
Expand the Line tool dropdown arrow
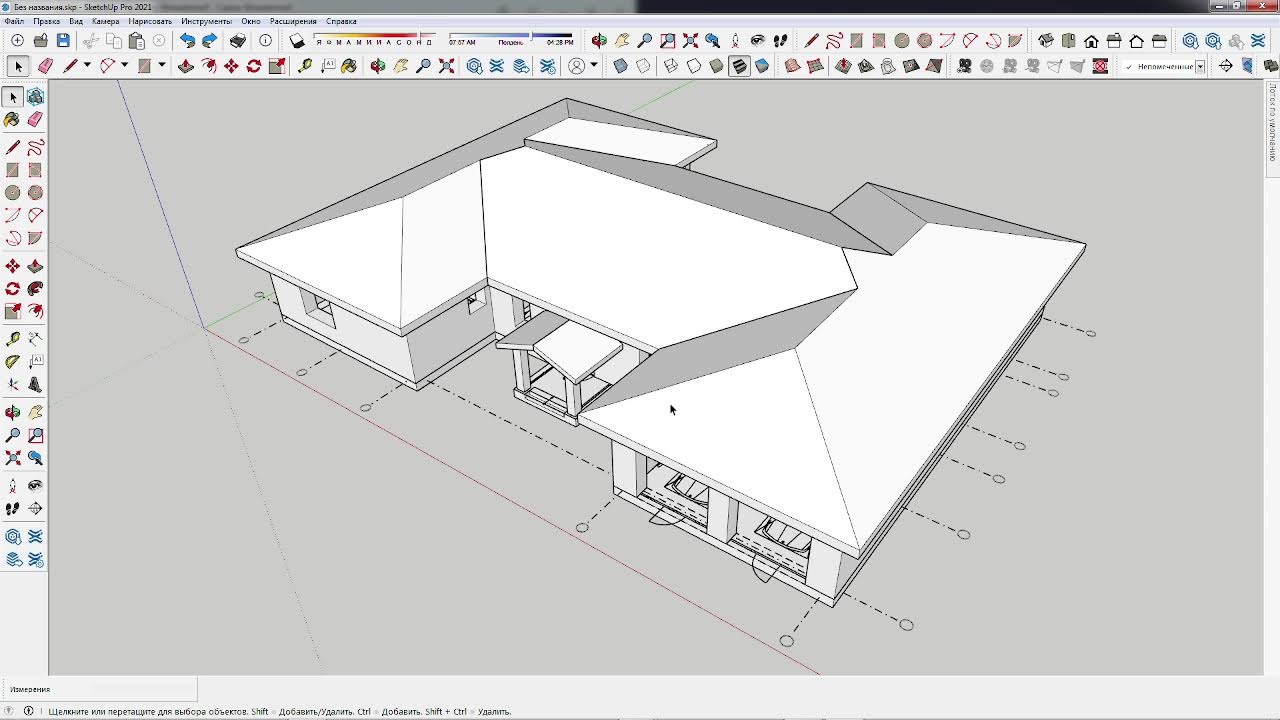click(x=87, y=66)
